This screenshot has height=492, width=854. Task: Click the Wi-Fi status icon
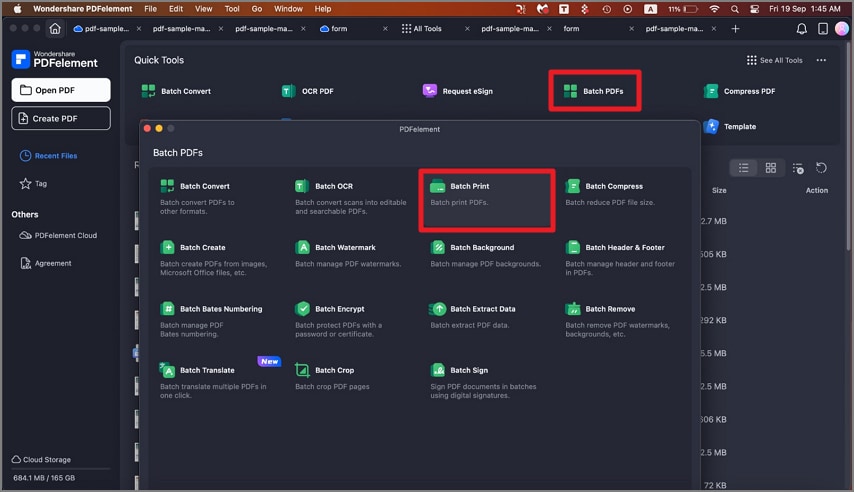tap(715, 9)
